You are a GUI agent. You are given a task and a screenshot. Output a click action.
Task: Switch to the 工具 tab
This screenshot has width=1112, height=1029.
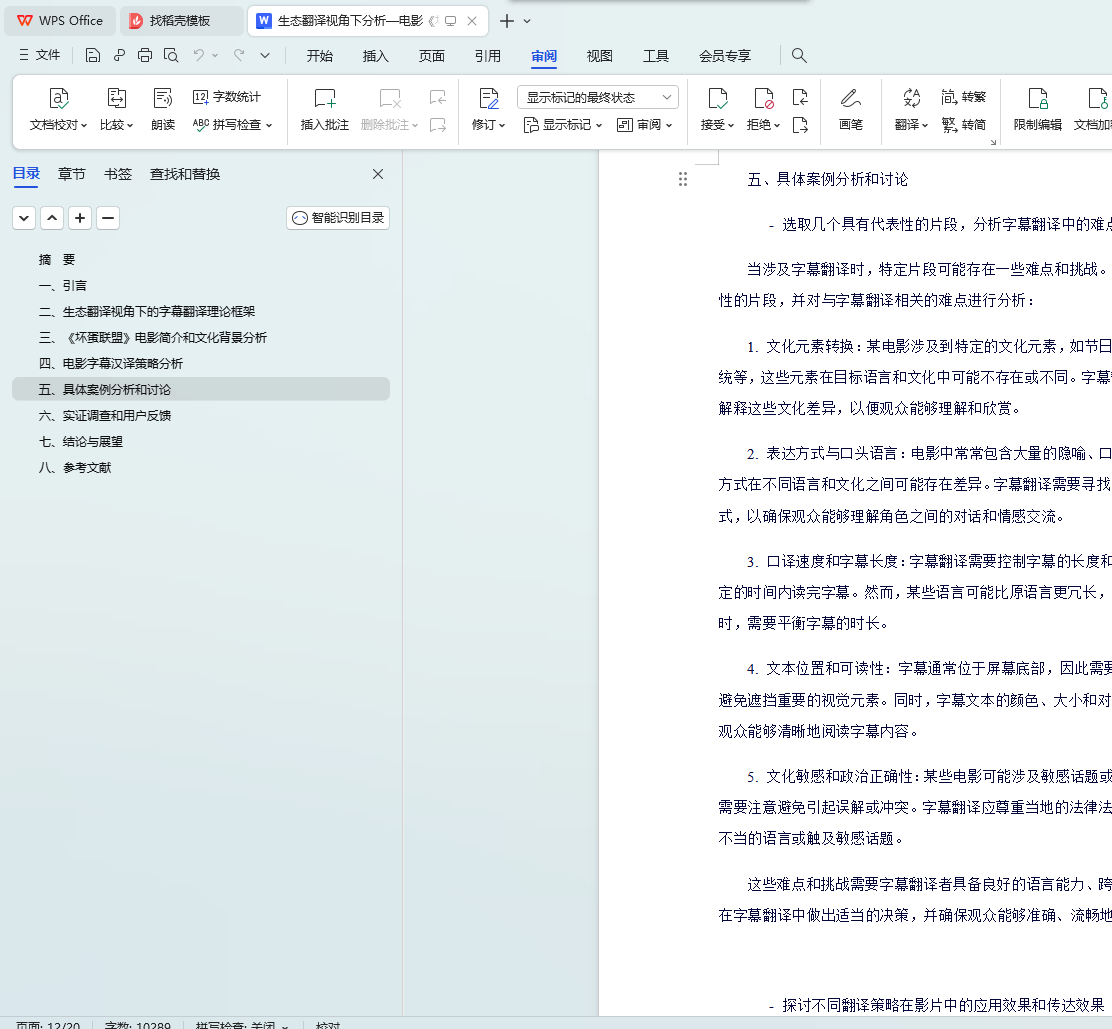click(655, 56)
